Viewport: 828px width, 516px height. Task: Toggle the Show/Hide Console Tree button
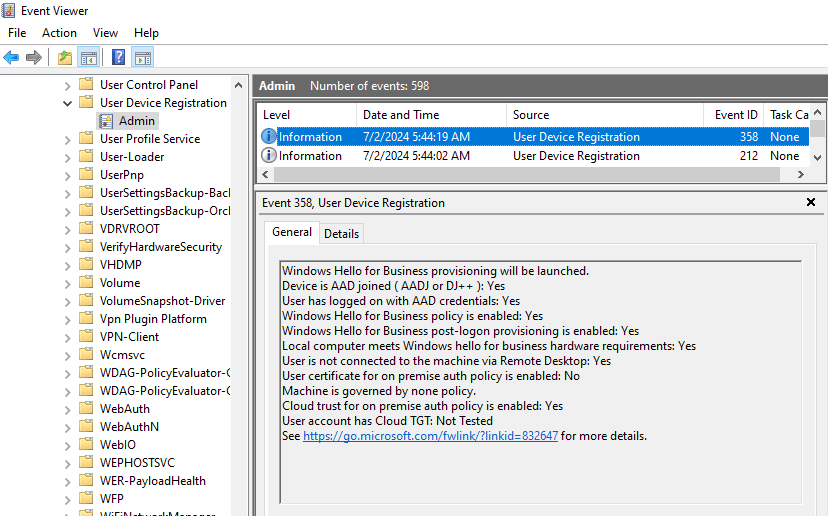89,57
